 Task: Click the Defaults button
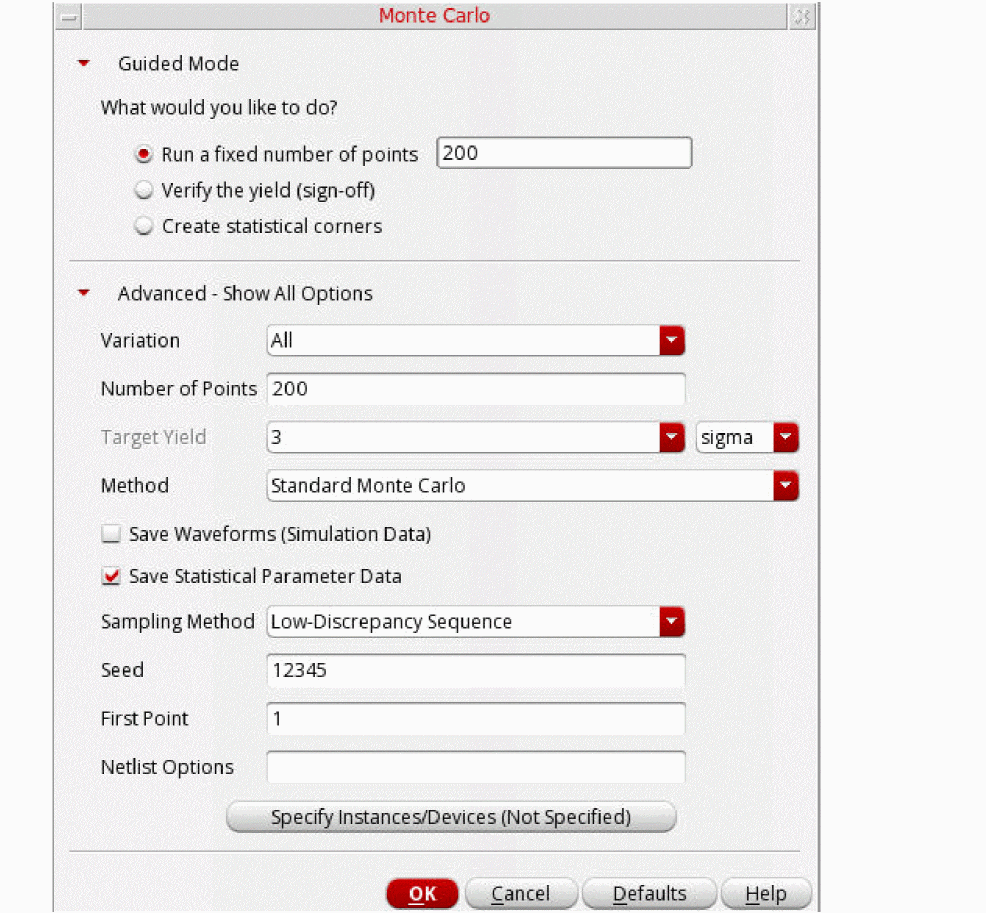point(649,894)
